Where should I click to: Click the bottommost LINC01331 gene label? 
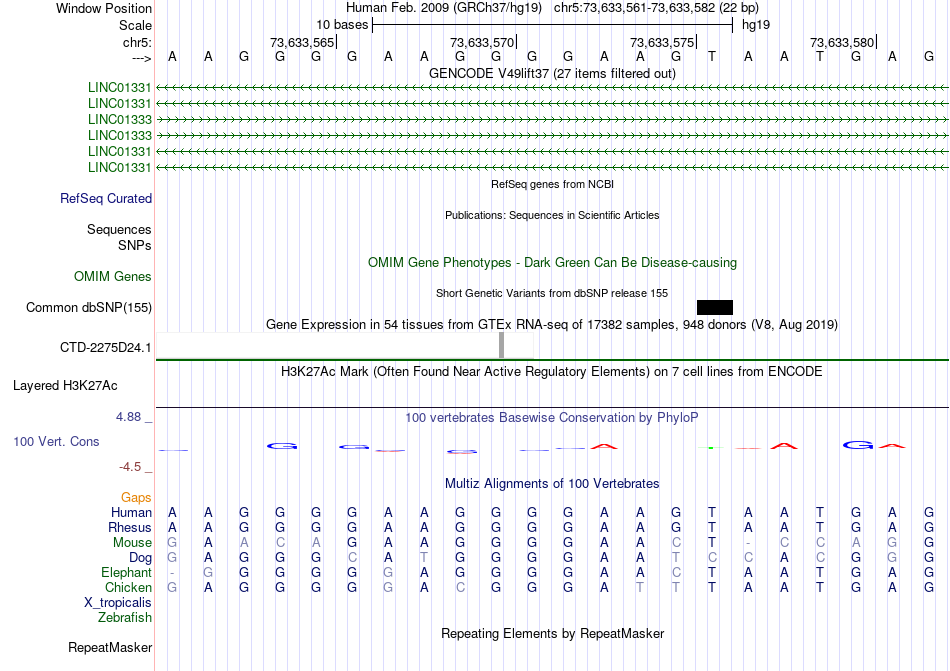(x=119, y=167)
